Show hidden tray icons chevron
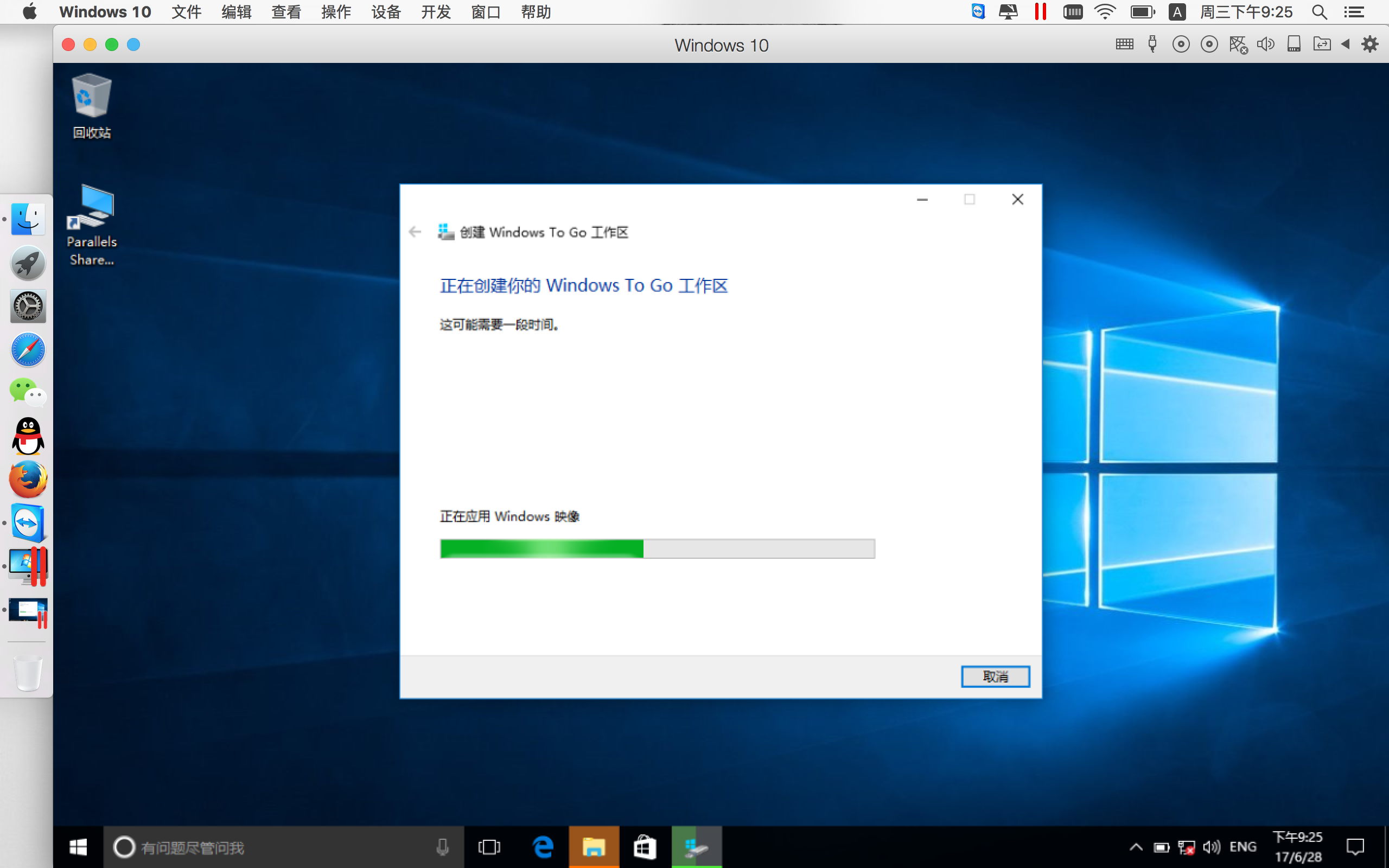 coord(1136,847)
